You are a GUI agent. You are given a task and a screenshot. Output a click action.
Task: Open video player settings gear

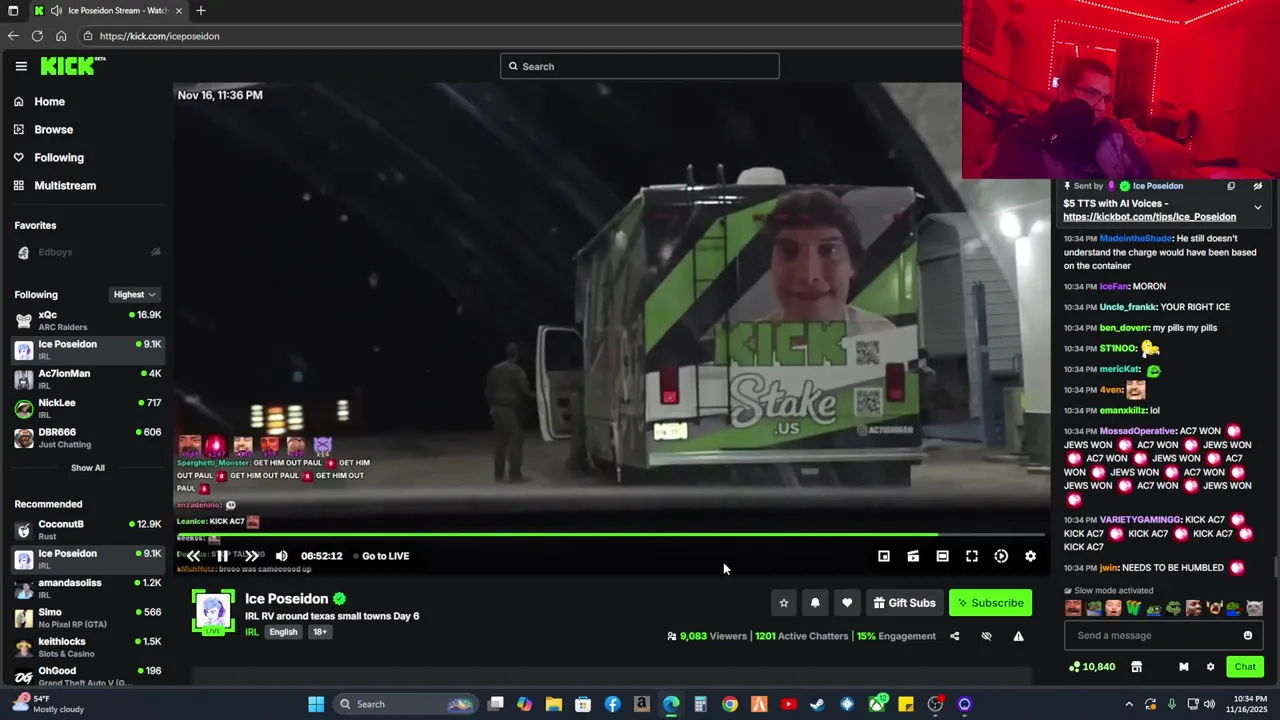tap(1031, 556)
